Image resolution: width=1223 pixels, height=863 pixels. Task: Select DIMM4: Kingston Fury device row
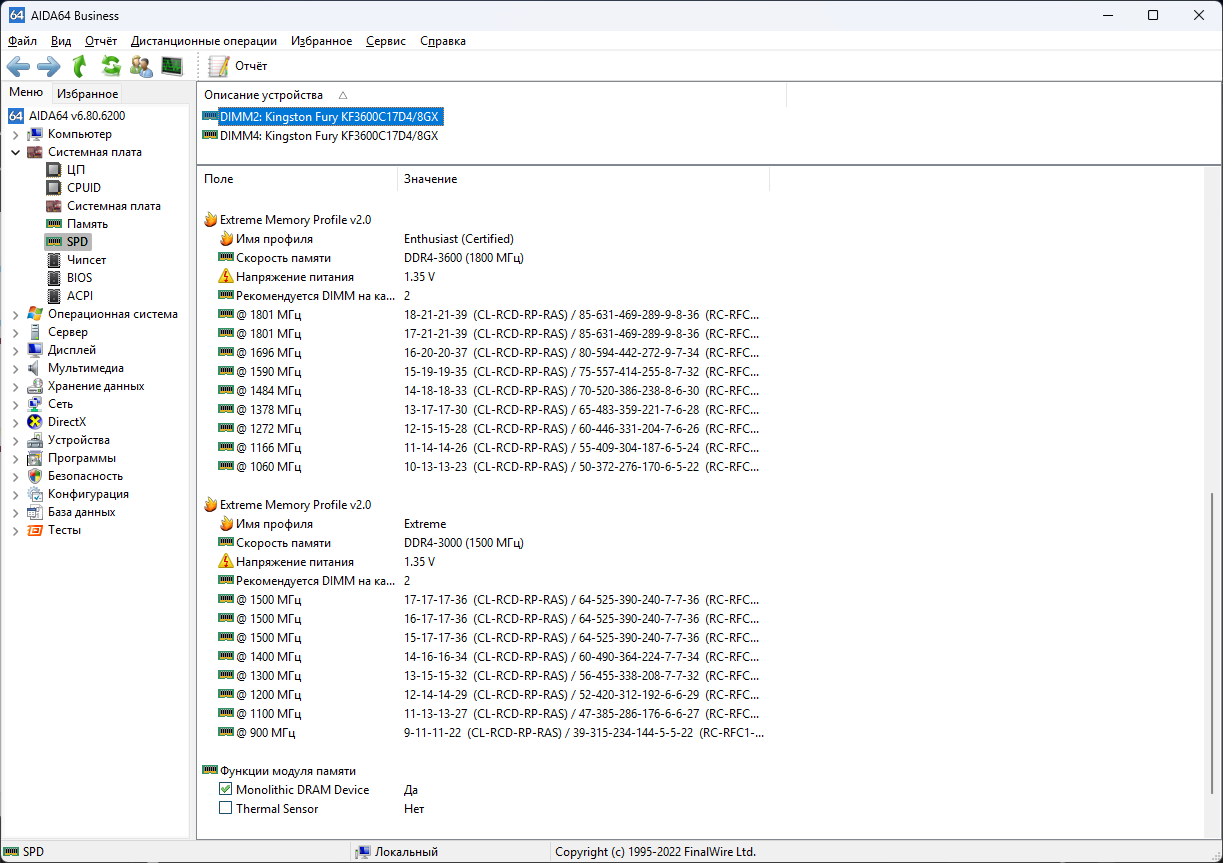pyautogui.click(x=320, y=135)
